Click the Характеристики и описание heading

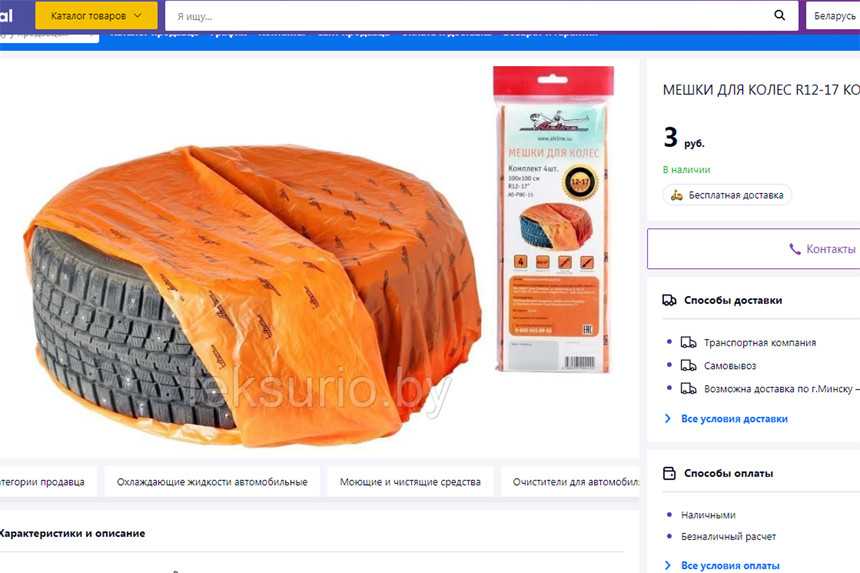pos(72,534)
